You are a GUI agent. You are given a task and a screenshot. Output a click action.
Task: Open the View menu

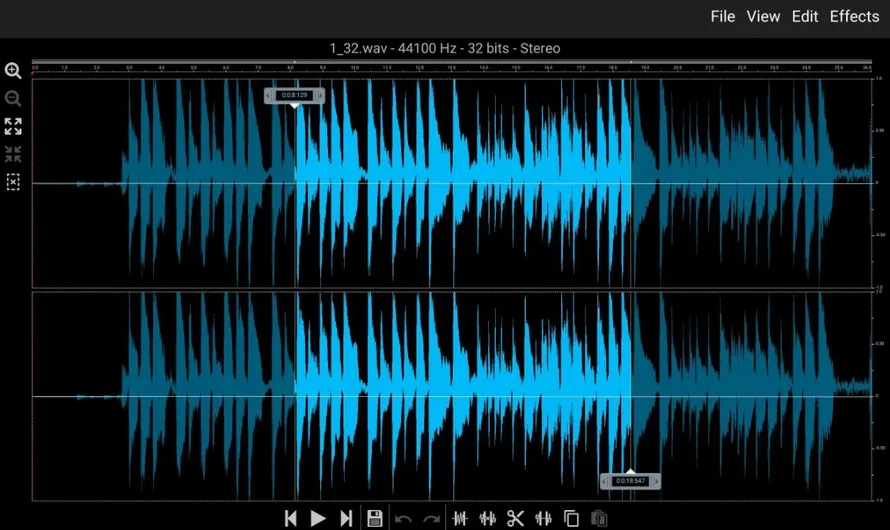pyautogui.click(x=763, y=16)
